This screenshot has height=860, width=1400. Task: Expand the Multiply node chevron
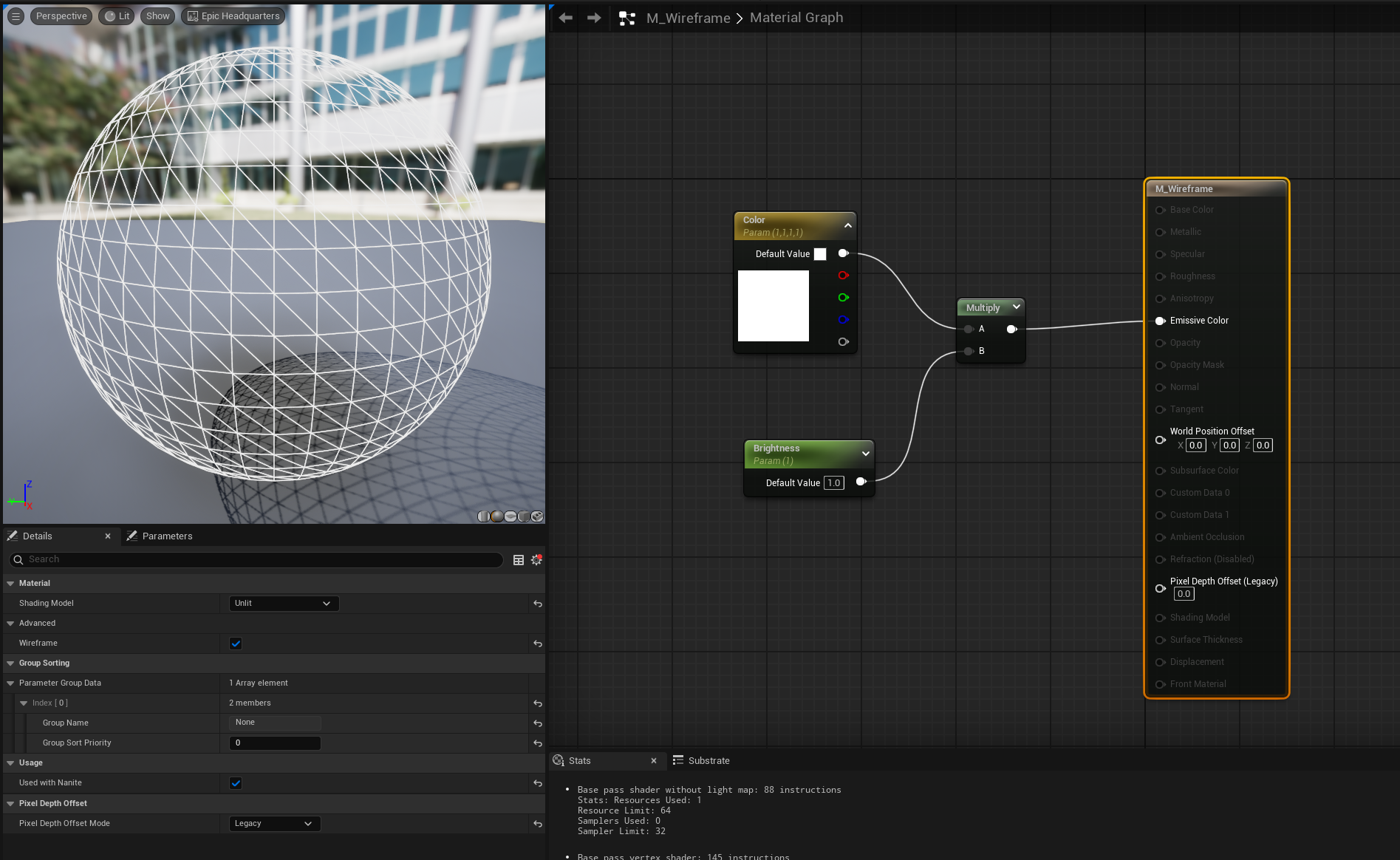(1017, 307)
